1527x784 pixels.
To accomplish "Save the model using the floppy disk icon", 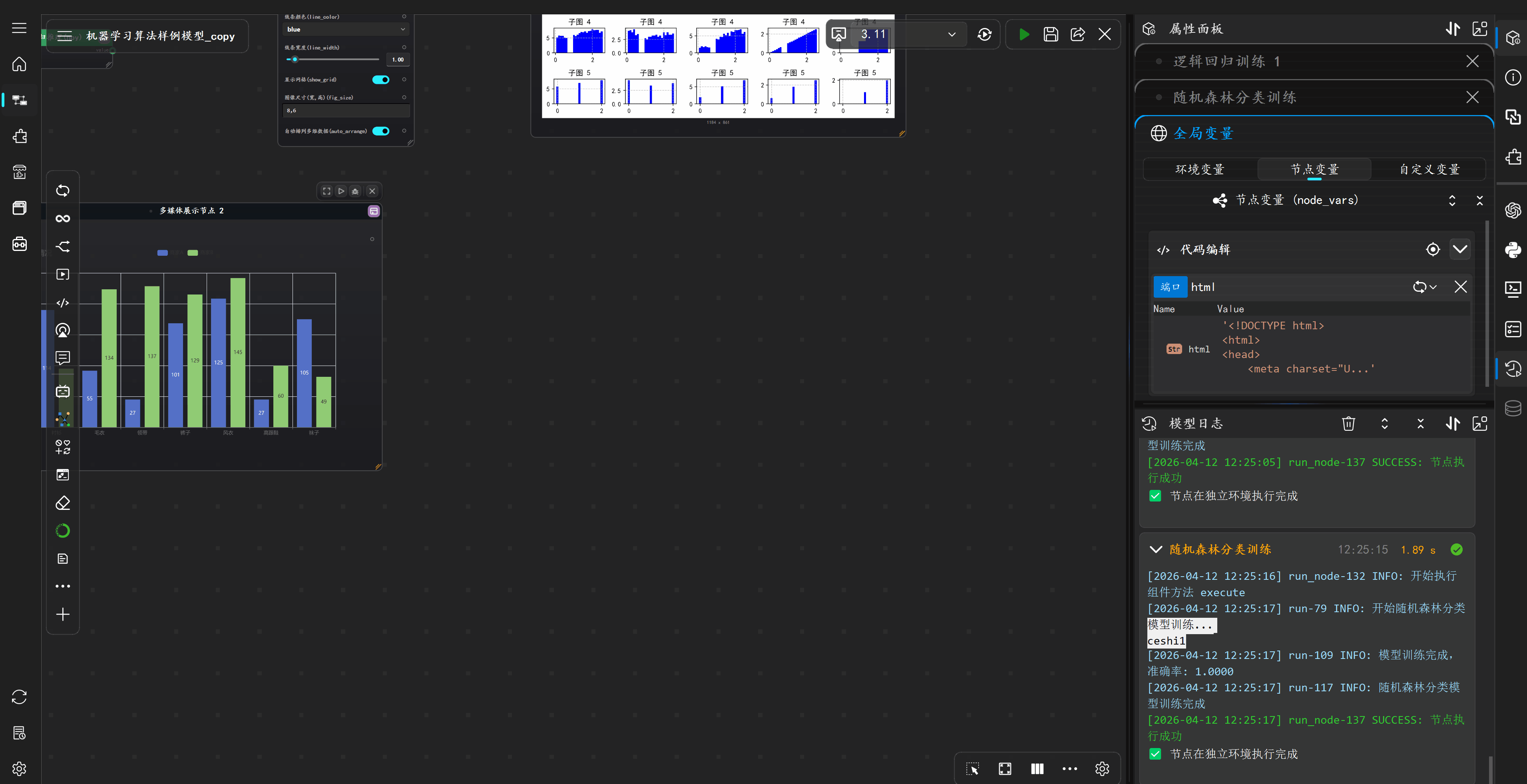I will point(1050,34).
